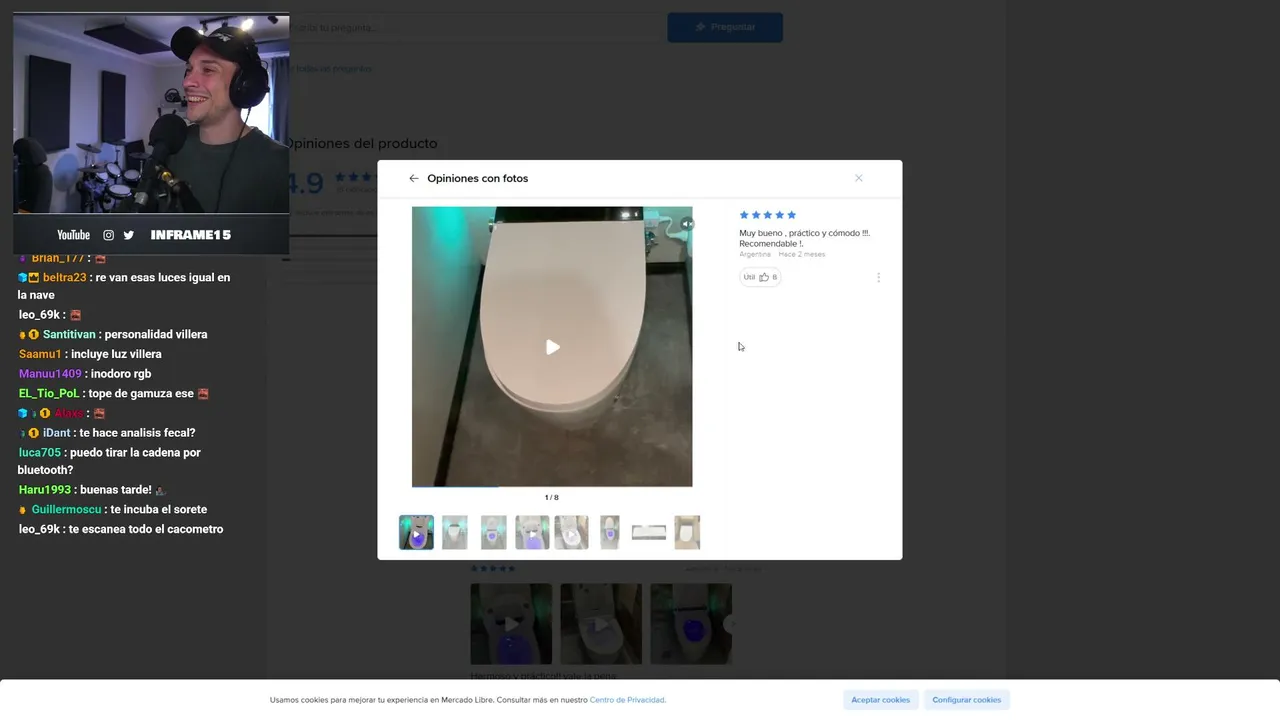This screenshot has height=720, width=1280.
Task: Select the eighth review photo thumbnail
Action: coord(687,532)
